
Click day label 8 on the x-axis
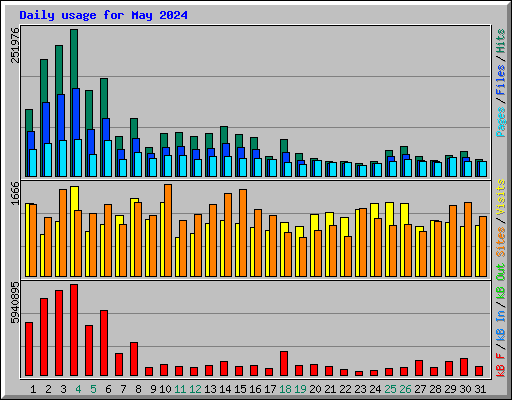point(138,389)
